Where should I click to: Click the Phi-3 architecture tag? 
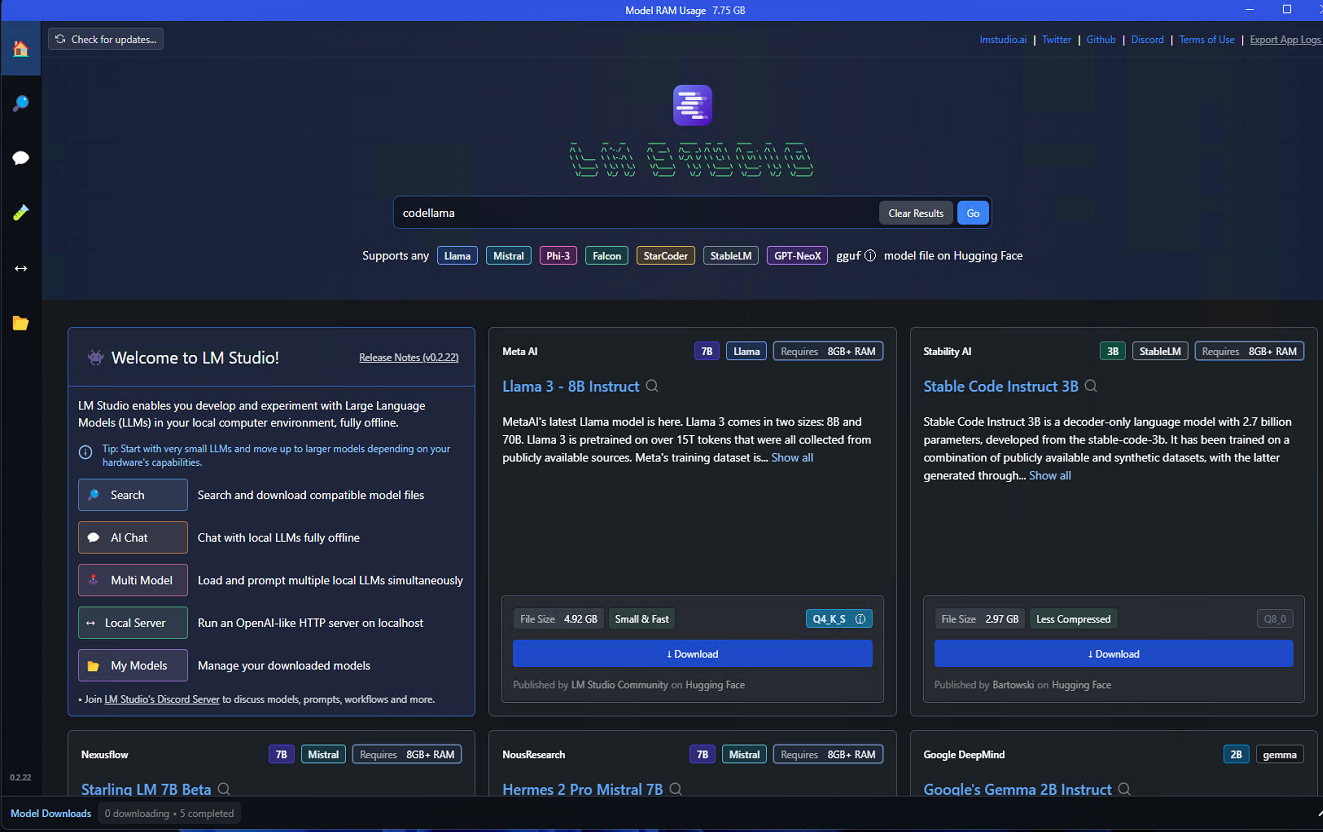[558, 256]
